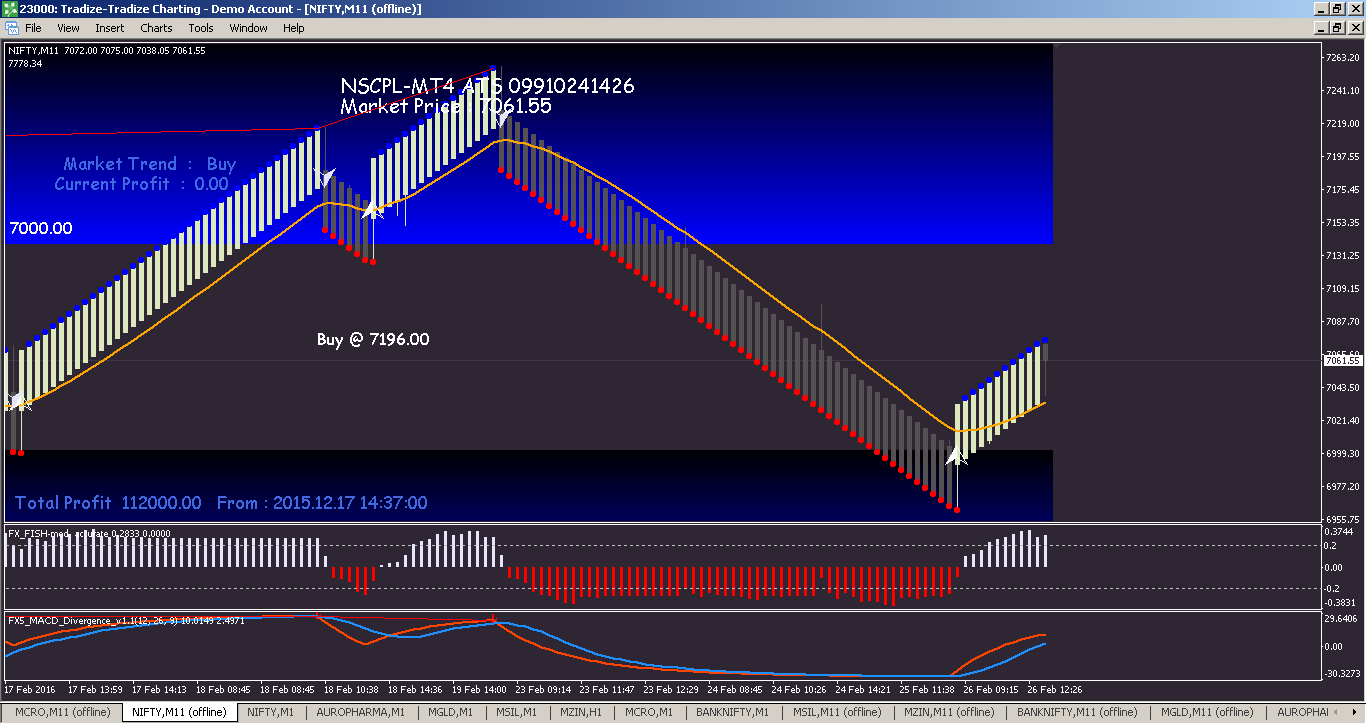Image resolution: width=1366 pixels, height=724 pixels.
Task: Select the MSIL,M11 offline chart tab
Action: pos(837,712)
